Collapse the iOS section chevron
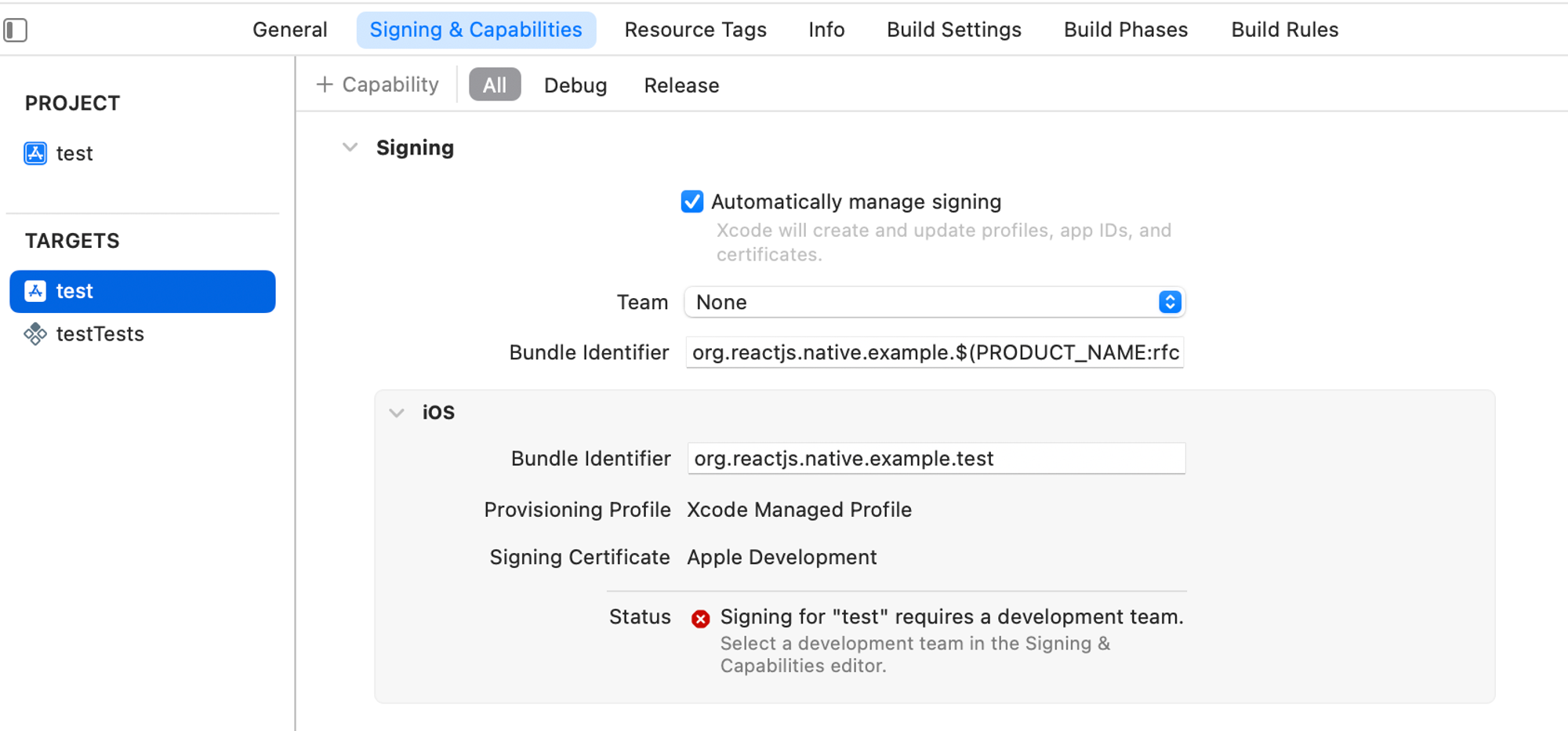Viewport: 1568px width, 731px height. (x=397, y=413)
